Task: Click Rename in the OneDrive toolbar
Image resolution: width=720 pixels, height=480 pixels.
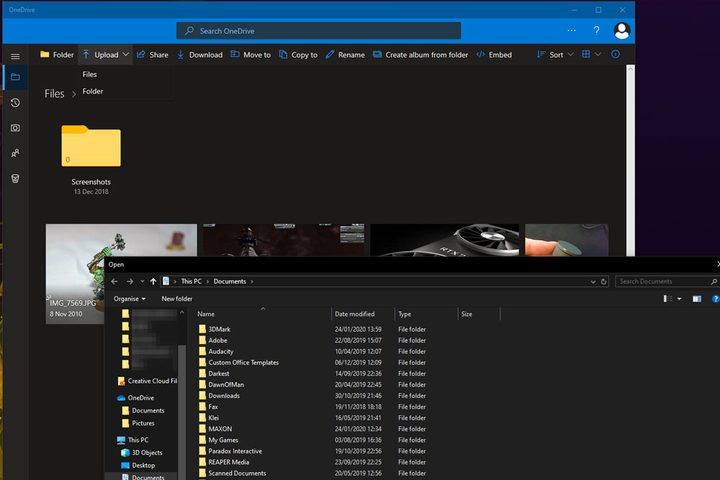Action: point(345,55)
